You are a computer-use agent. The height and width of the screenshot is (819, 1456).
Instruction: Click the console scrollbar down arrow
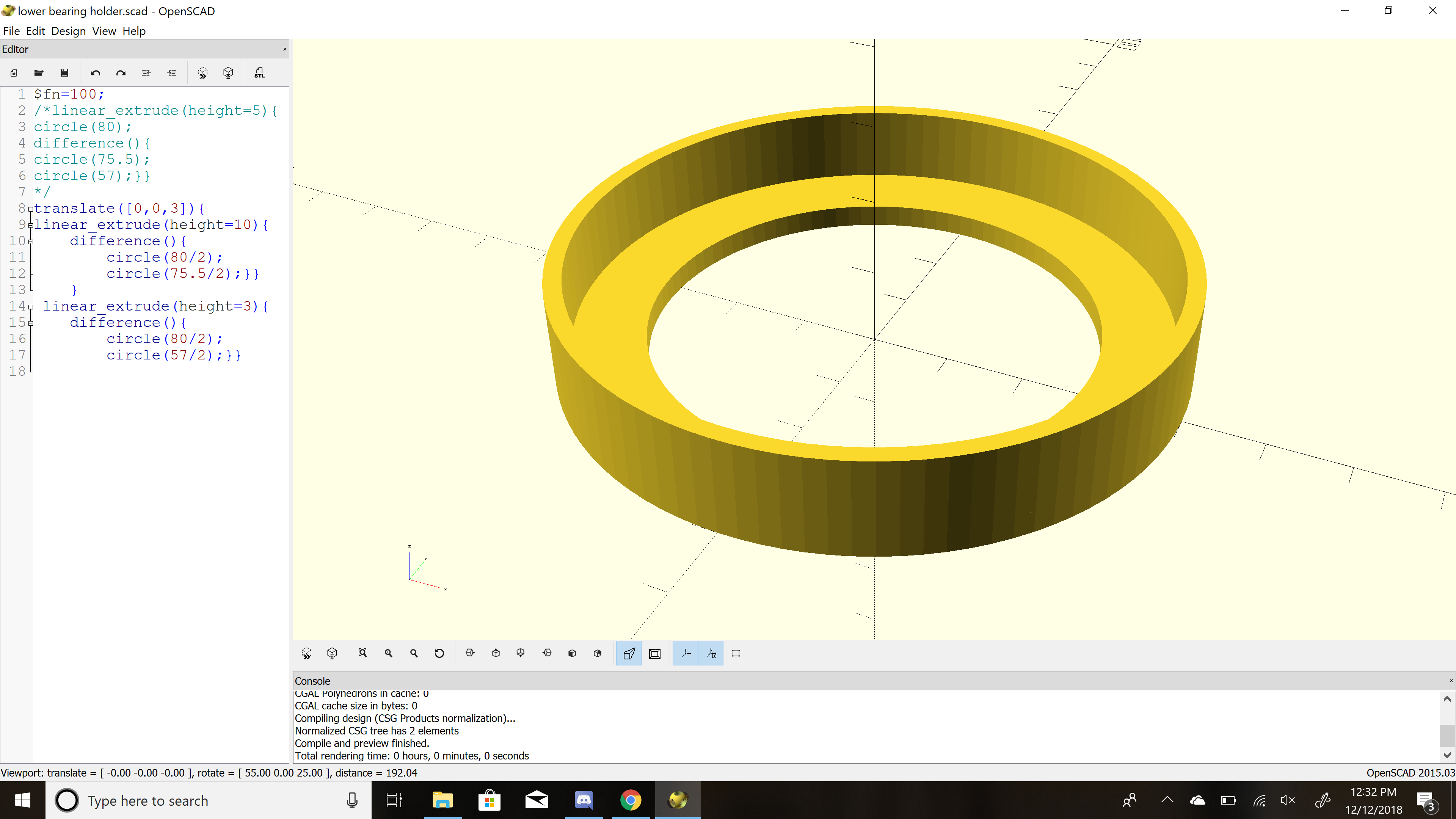pyautogui.click(x=1447, y=755)
